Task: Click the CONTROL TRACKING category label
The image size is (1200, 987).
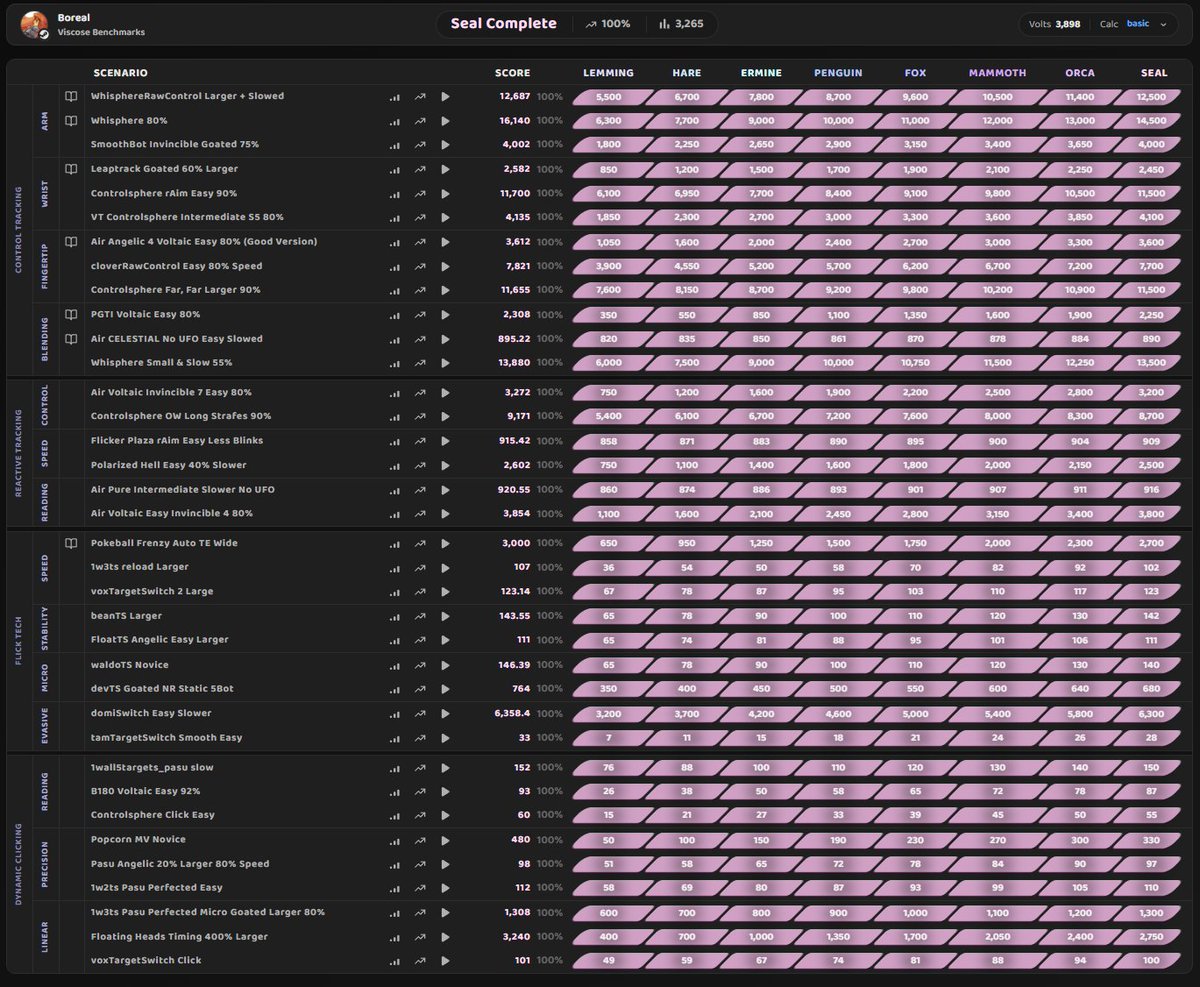Action: (20, 230)
